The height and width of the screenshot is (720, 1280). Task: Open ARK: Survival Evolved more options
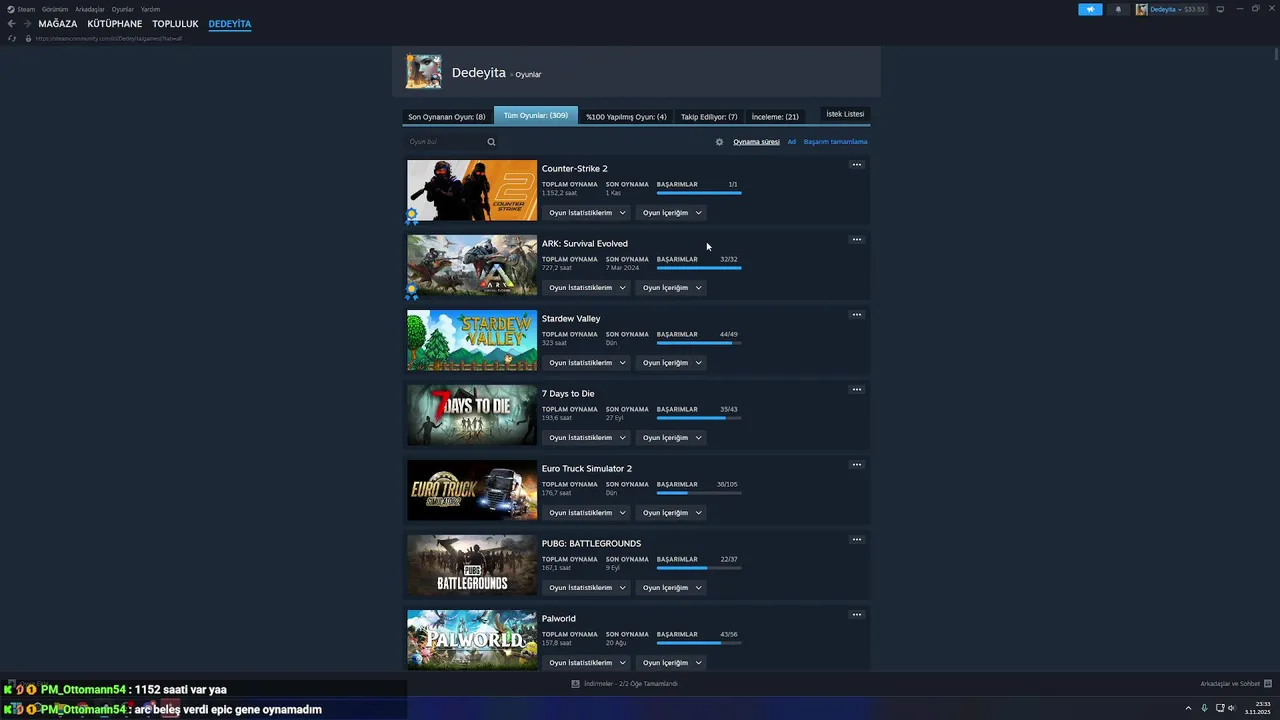point(856,240)
